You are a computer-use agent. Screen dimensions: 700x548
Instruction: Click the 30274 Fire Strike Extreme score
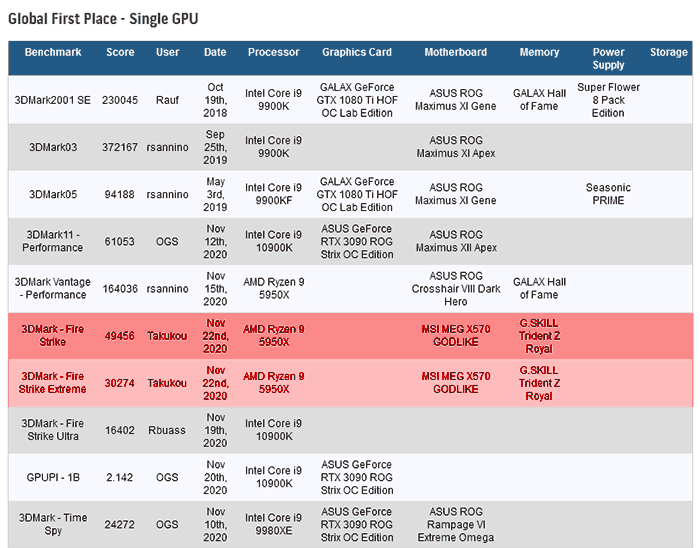click(120, 383)
